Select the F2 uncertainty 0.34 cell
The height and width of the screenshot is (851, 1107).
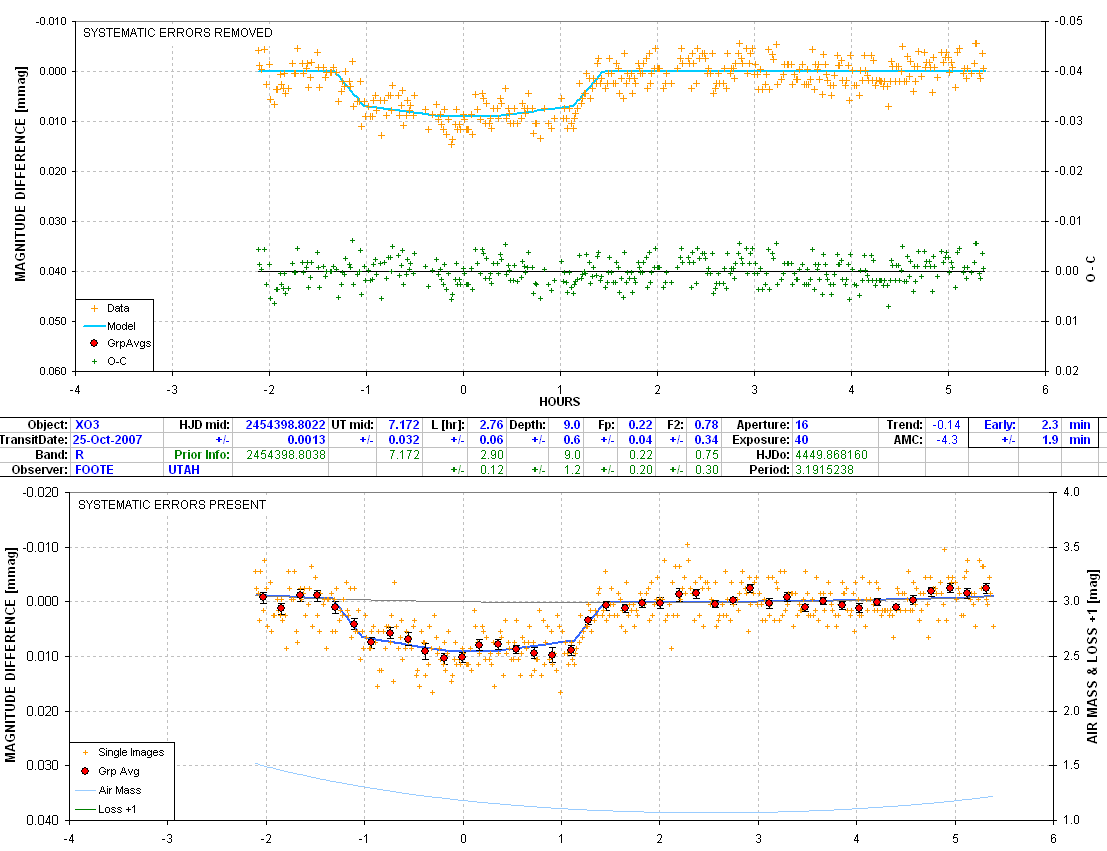[x=706, y=439]
